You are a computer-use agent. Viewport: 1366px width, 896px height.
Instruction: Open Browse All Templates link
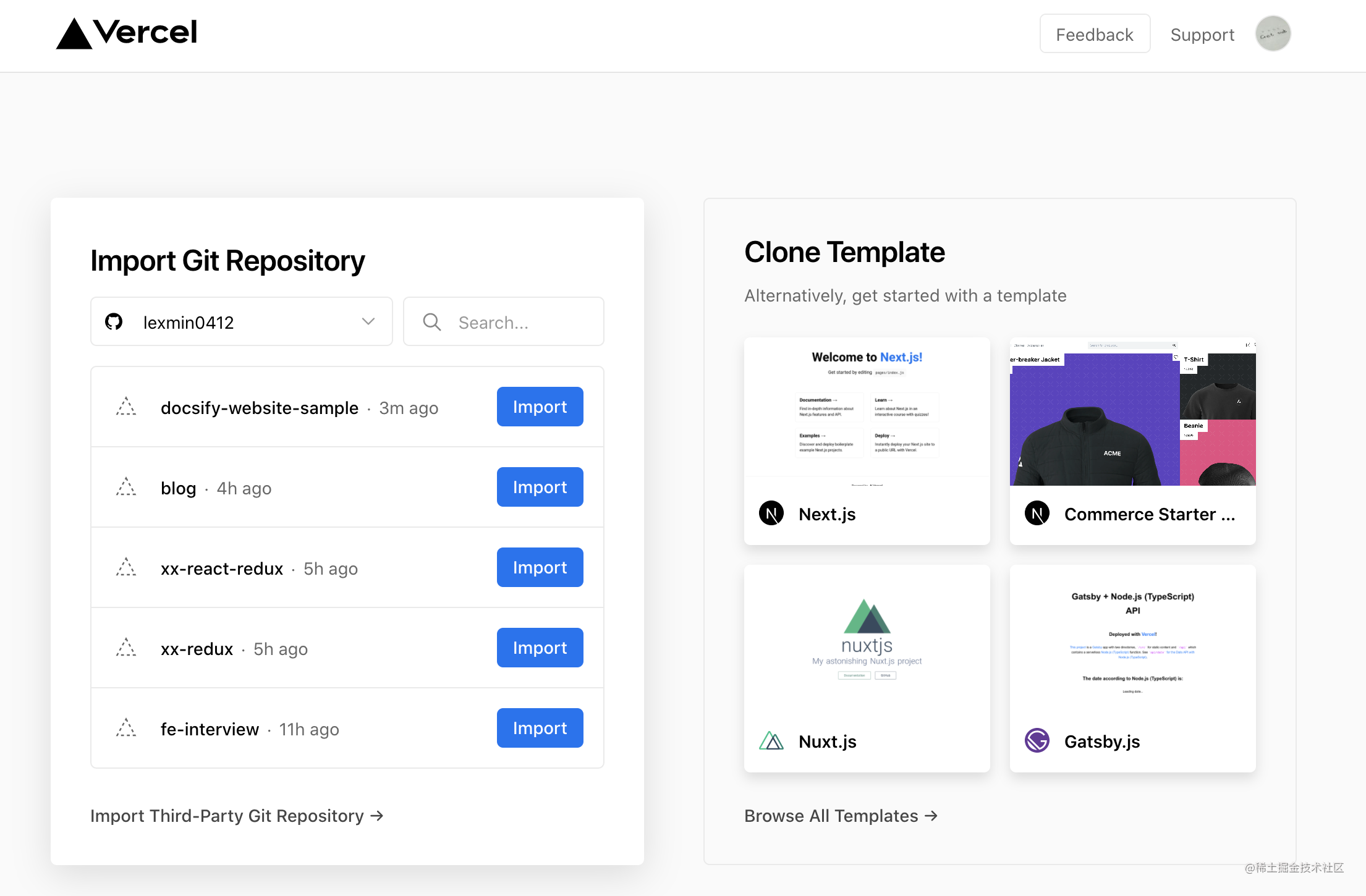point(841,816)
